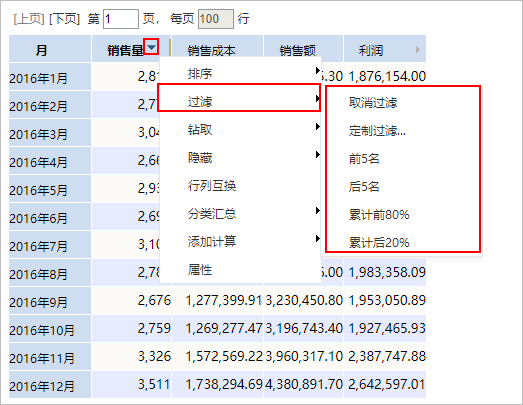Click cost cell 1,738,294.69
The image size is (523, 405).
[217, 385]
